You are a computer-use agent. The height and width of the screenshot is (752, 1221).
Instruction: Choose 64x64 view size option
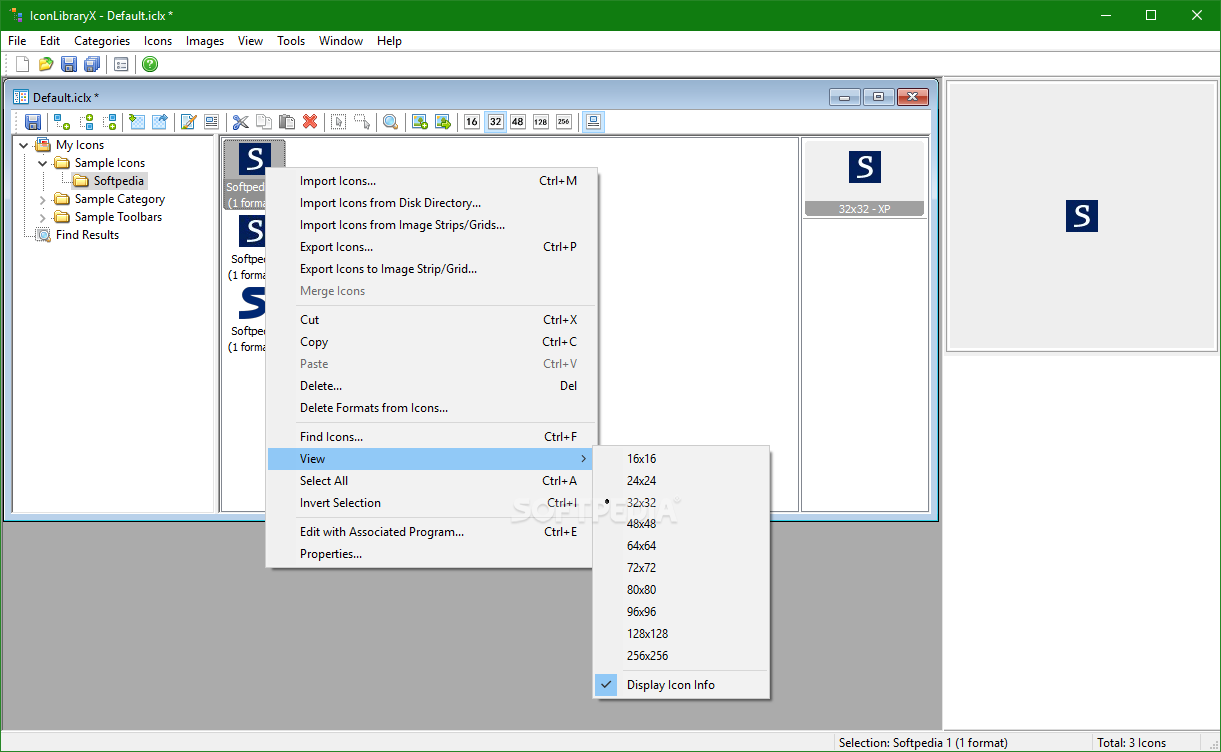pyautogui.click(x=682, y=546)
